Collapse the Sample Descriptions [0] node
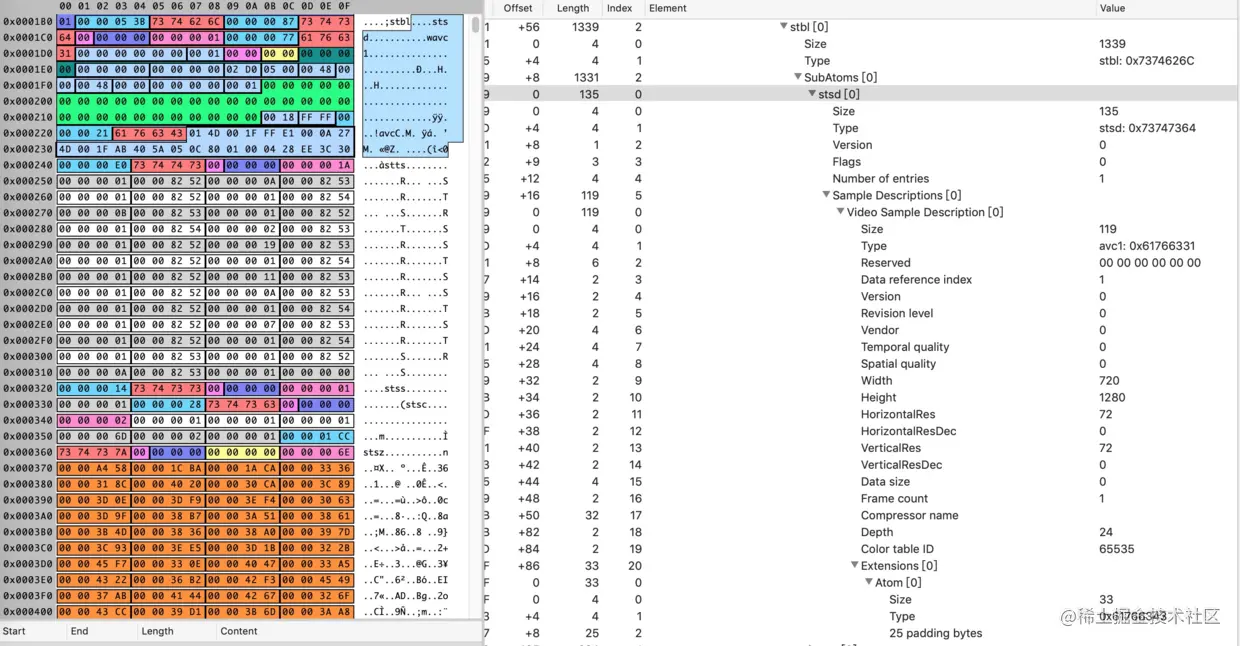 click(826, 195)
